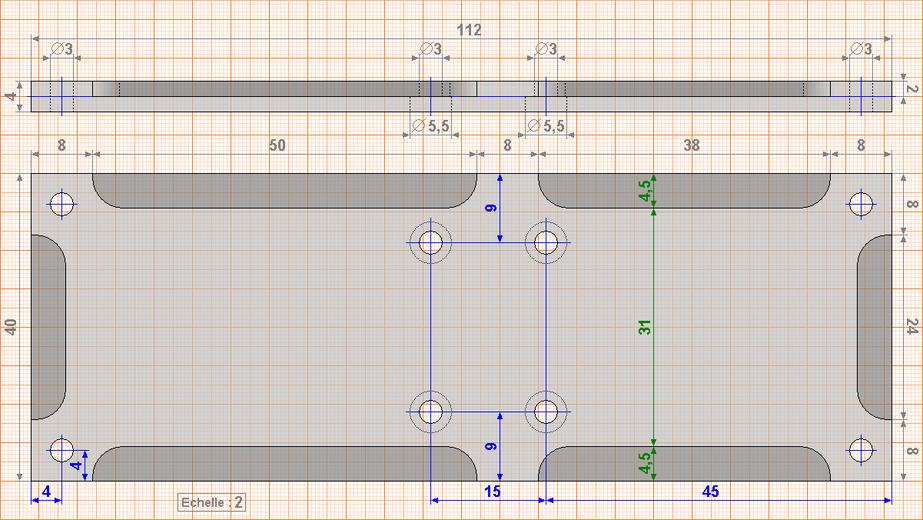The width and height of the screenshot is (923, 520).
Task: Select the 112 overall width dimension
Action: [469, 30]
